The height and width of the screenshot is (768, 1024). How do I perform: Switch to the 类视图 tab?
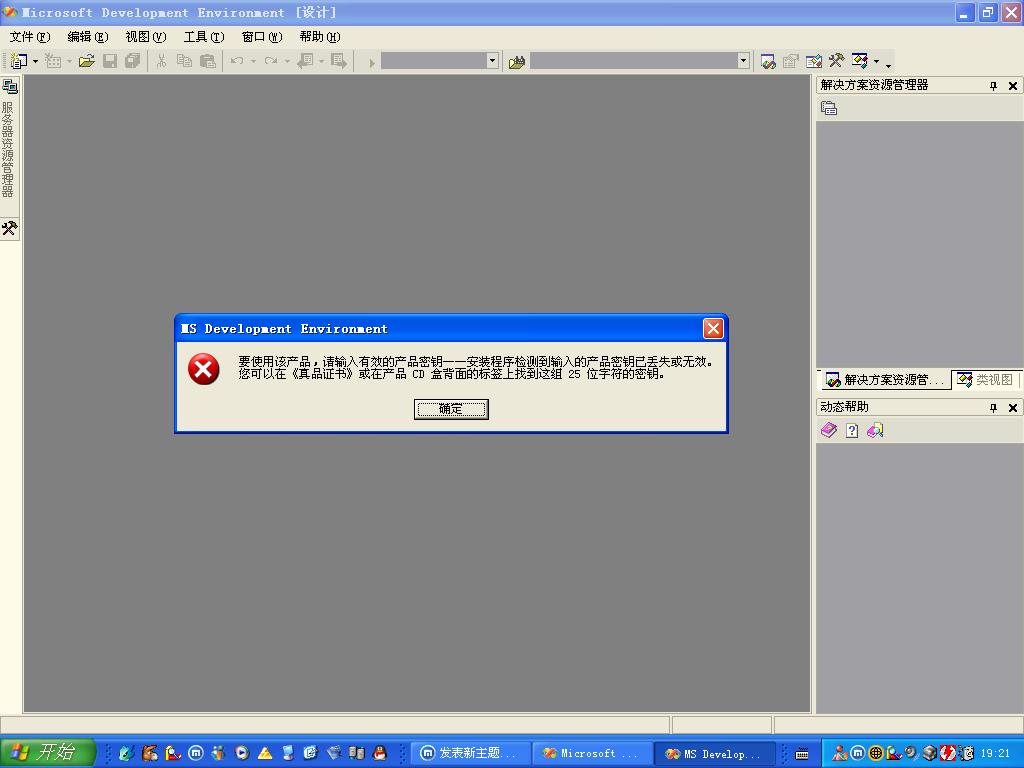(985, 379)
